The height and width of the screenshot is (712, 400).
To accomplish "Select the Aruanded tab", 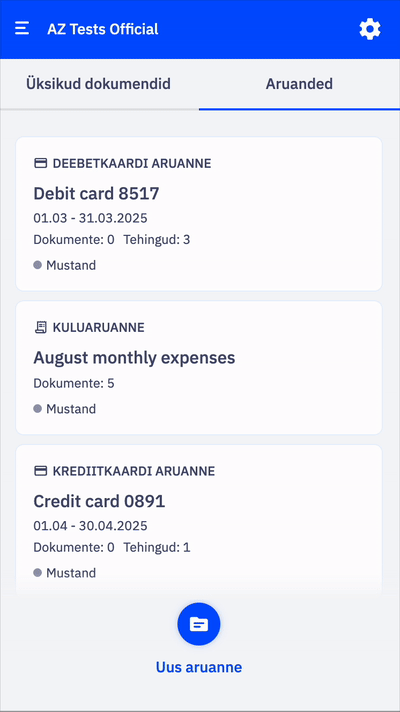I will (x=299, y=84).
